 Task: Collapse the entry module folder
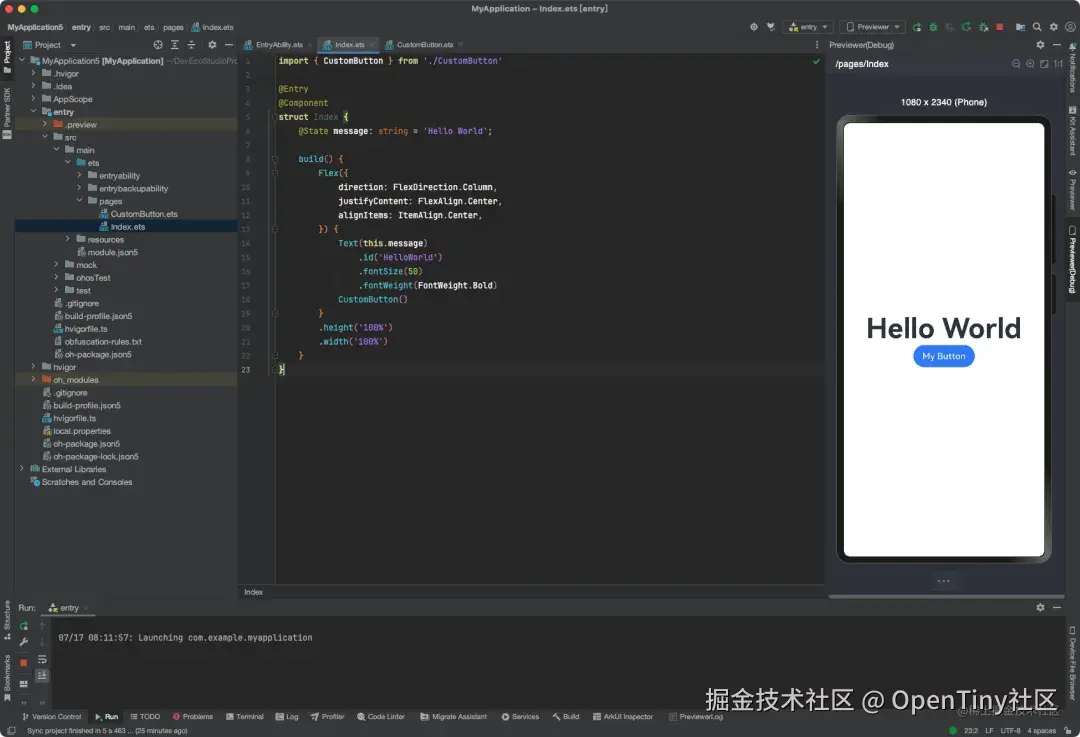coord(33,112)
